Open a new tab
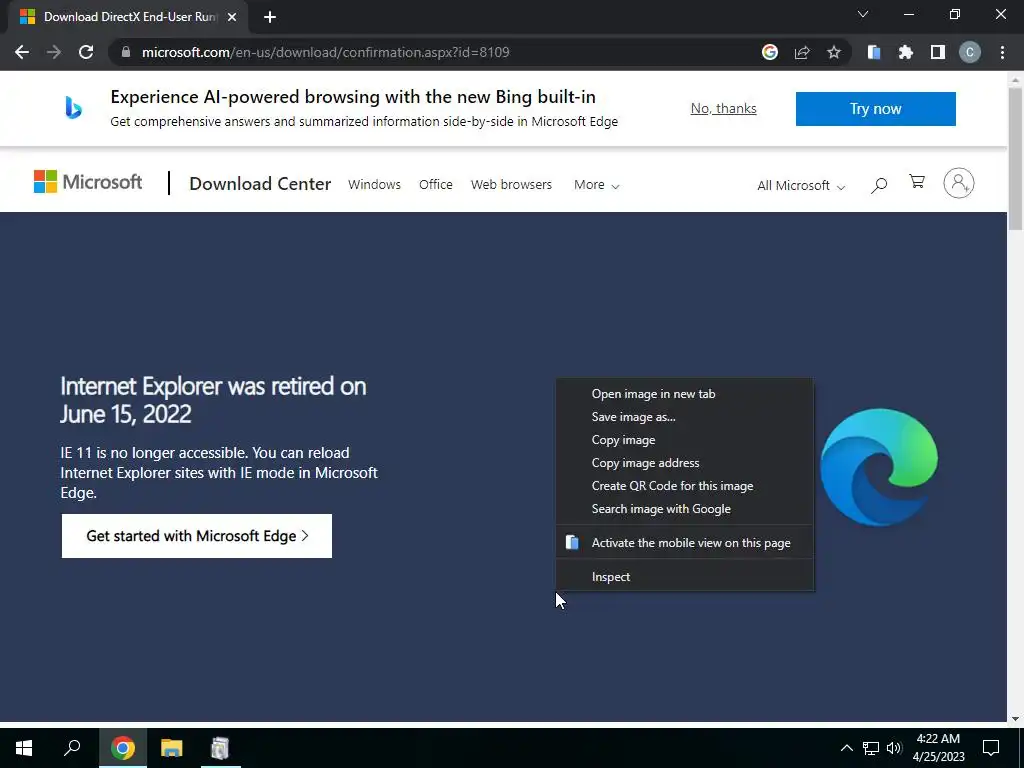Image resolution: width=1024 pixels, height=768 pixels. [270, 18]
